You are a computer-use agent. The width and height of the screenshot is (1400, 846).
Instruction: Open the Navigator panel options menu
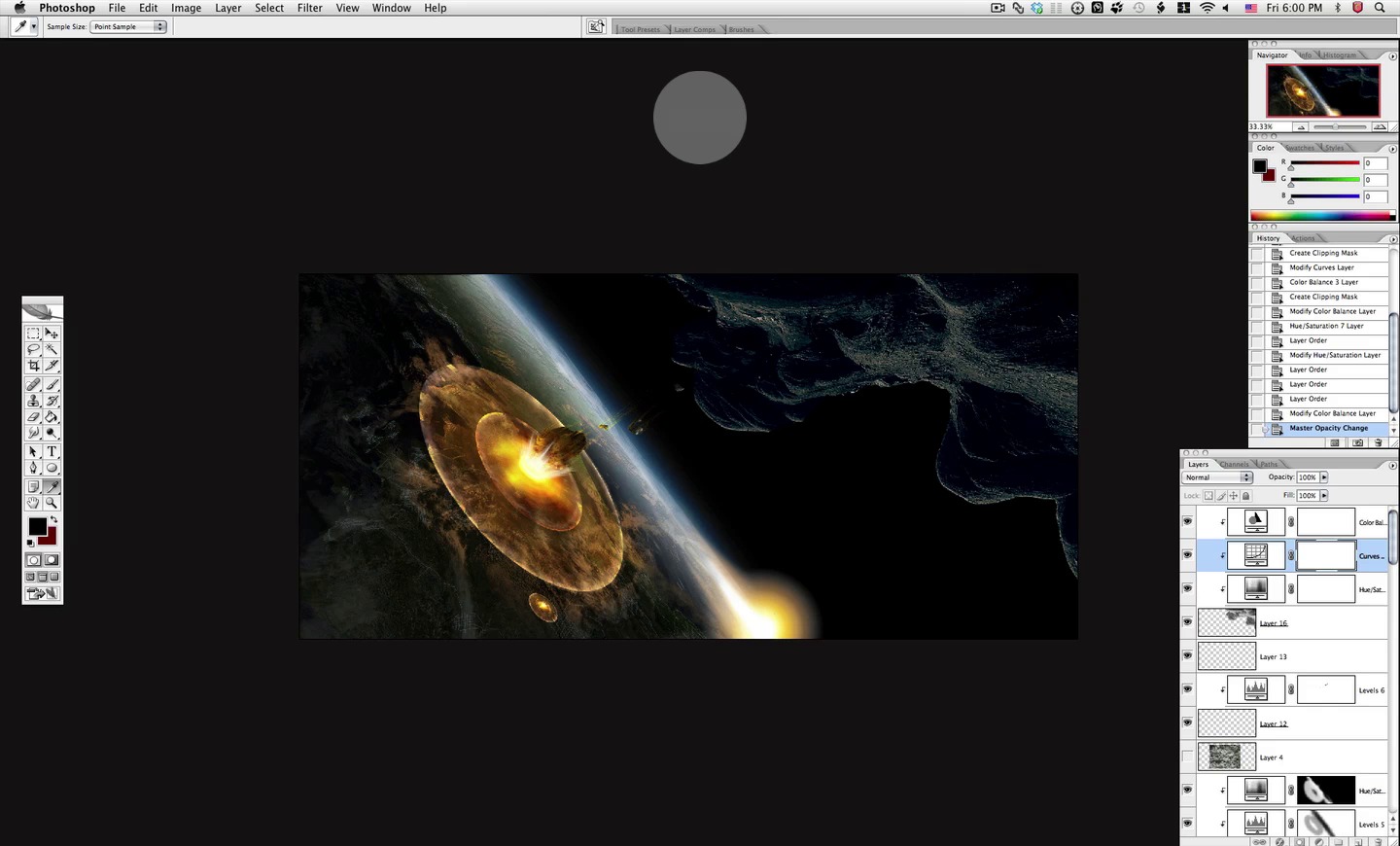(1392, 56)
